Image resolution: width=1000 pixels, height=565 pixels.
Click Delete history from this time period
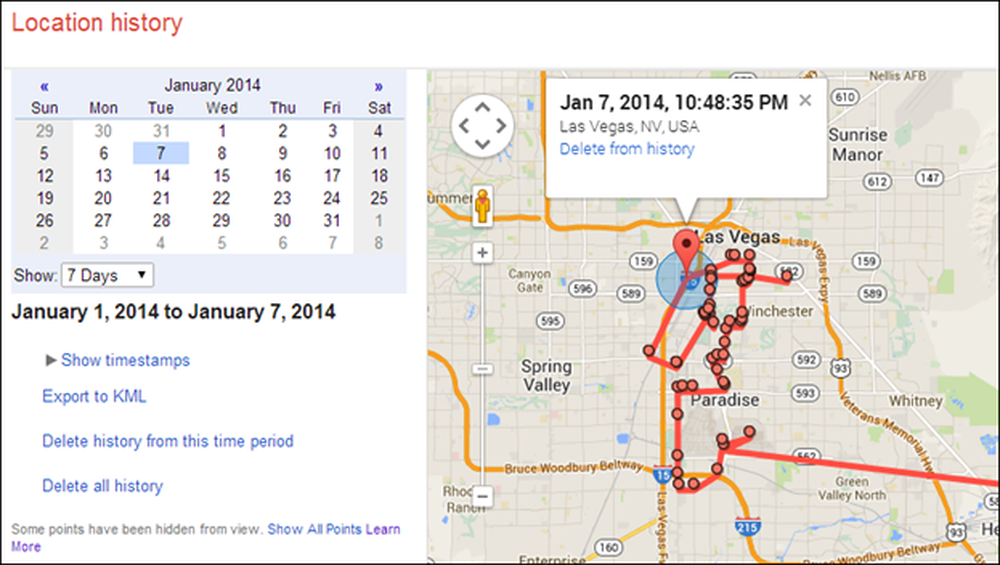click(168, 441)
